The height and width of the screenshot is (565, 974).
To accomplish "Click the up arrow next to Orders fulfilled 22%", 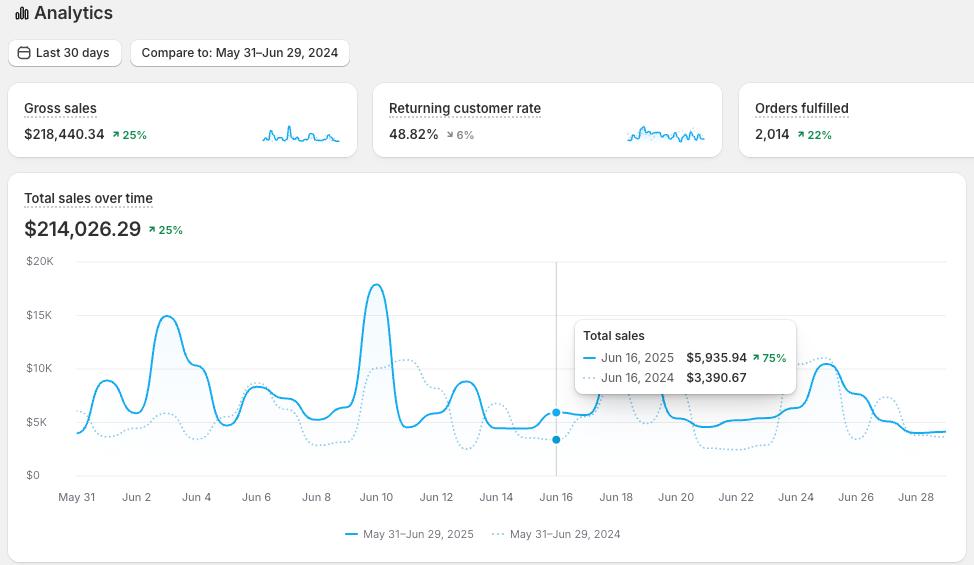I will [801, 134].
